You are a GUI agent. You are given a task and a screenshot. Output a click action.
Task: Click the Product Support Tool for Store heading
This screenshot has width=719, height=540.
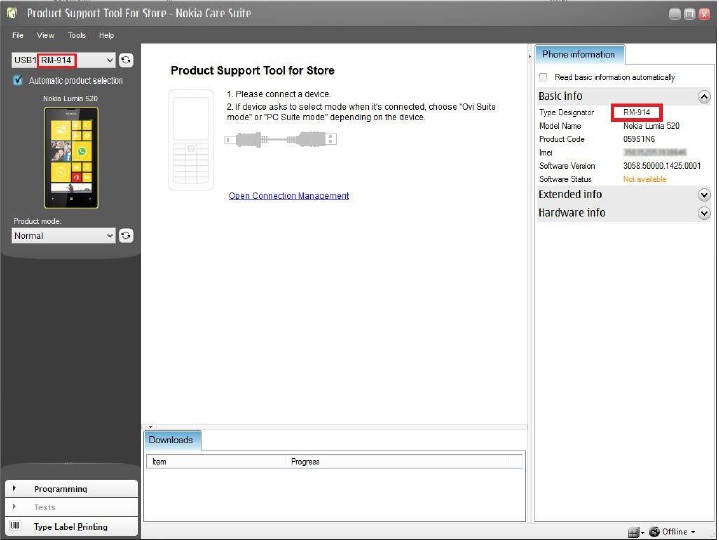coord(253,71)
